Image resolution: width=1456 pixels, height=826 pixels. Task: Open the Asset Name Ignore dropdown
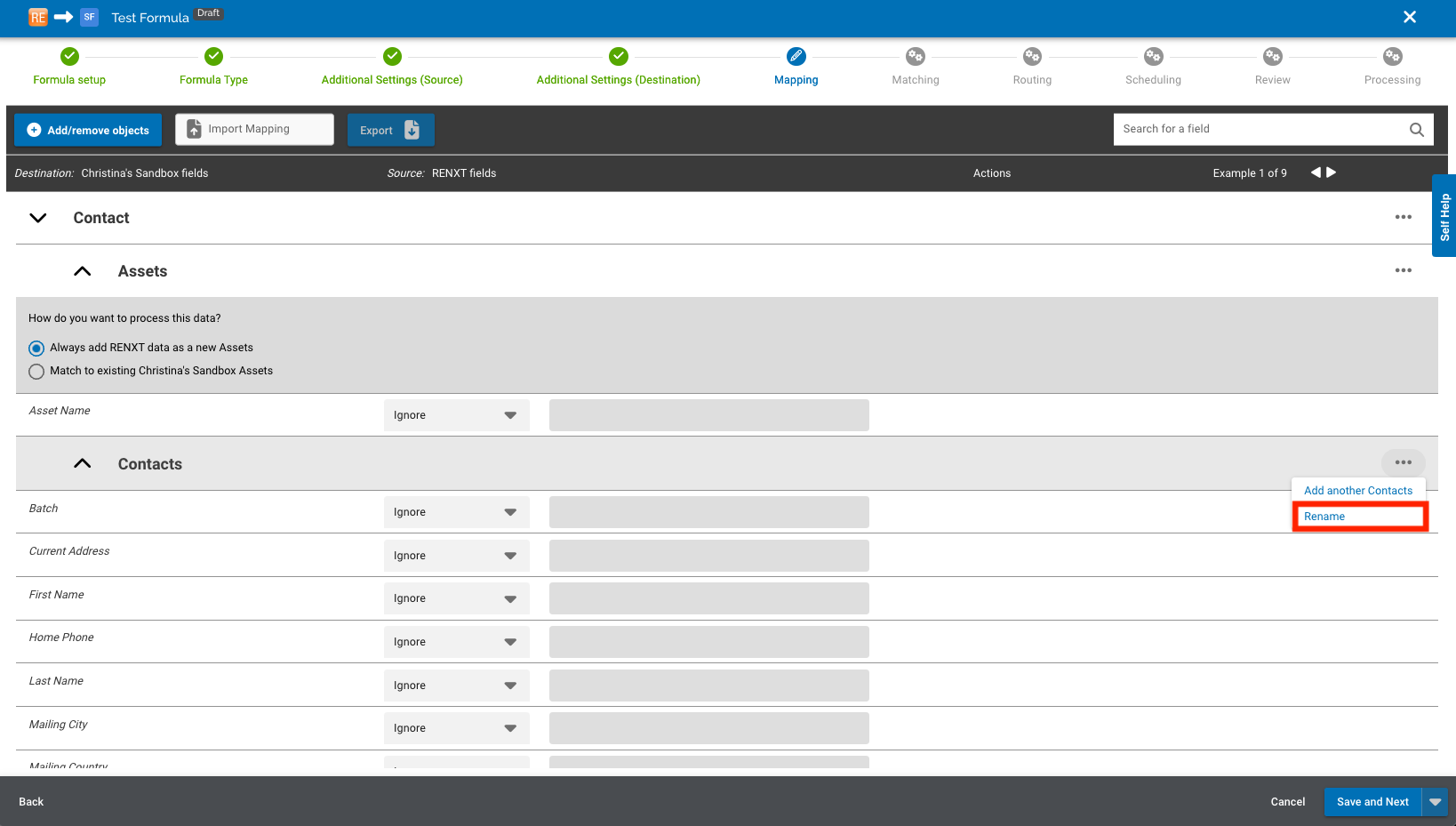(456, 415)
